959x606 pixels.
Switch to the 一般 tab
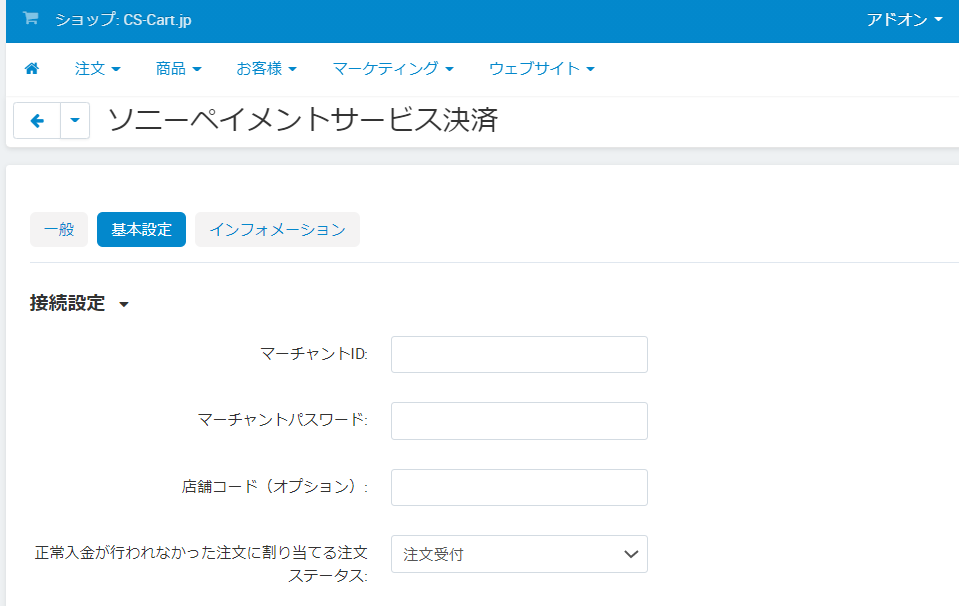click(59, 229)
